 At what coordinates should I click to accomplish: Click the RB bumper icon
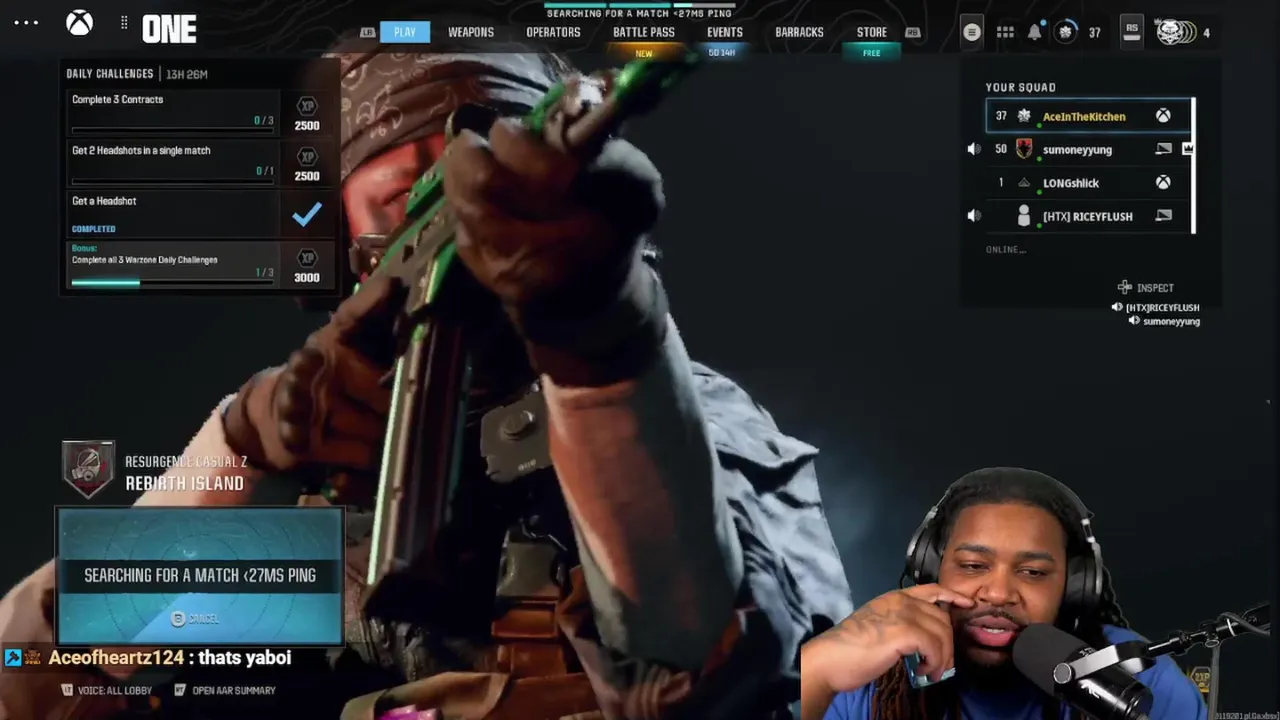[912, 32]
